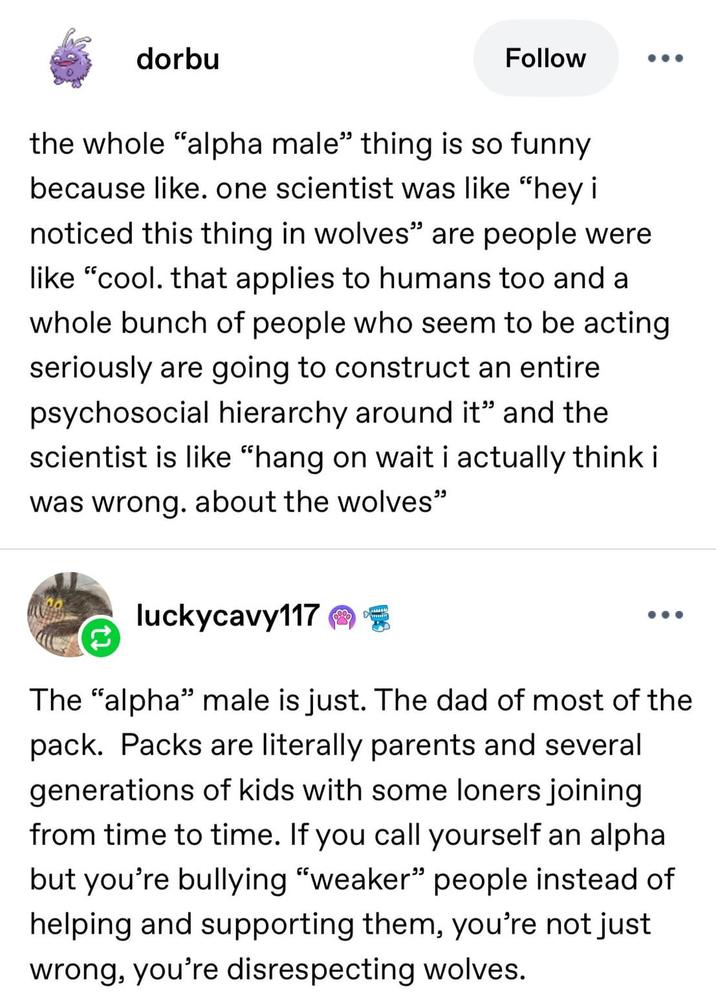Click the username dorbu to visit their blog
This screenshot has height=1002, width=716.
click(x=176, y=58)
